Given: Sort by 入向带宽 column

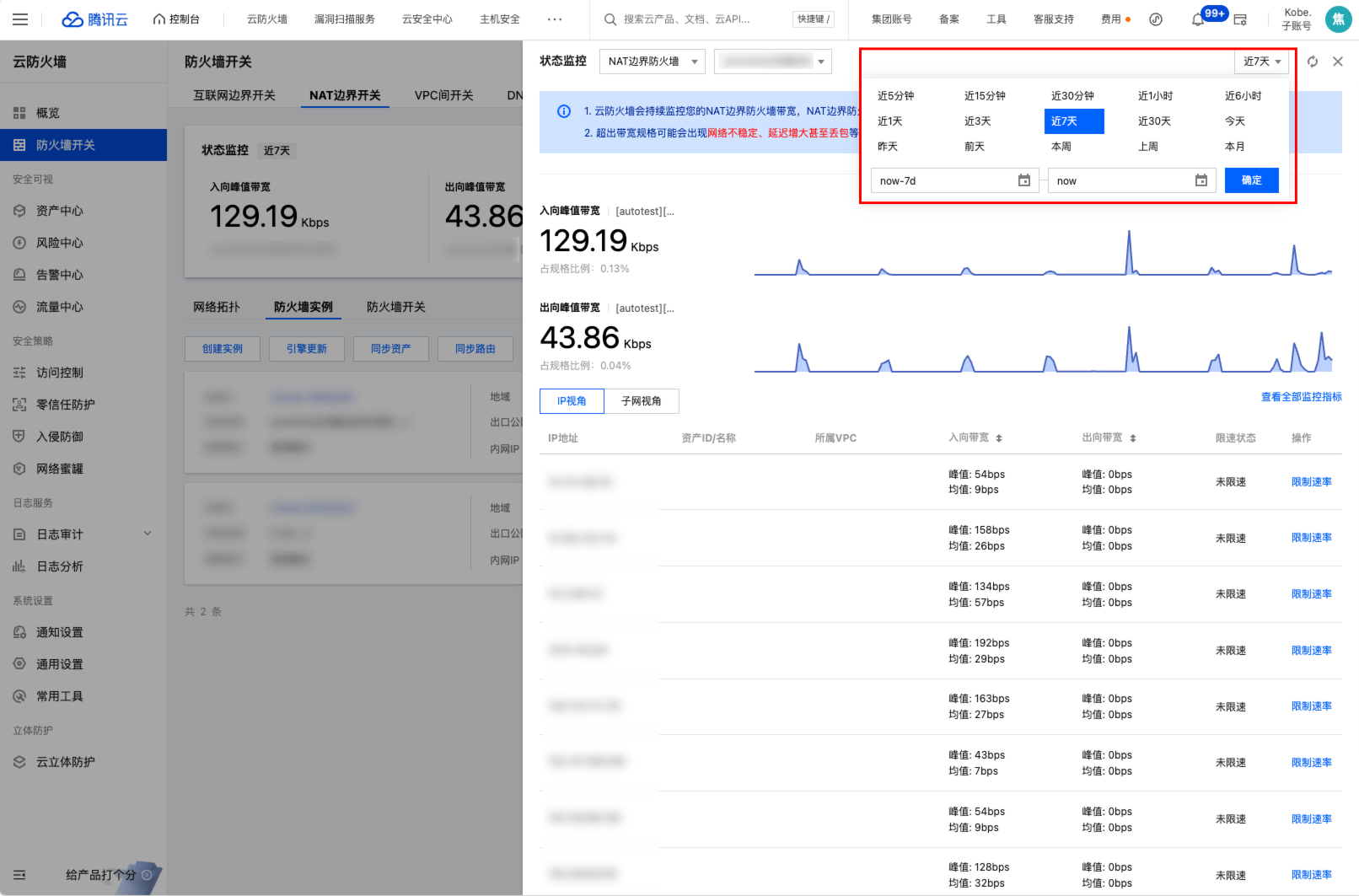Looking at the screenshot, I should click(998, 438).
